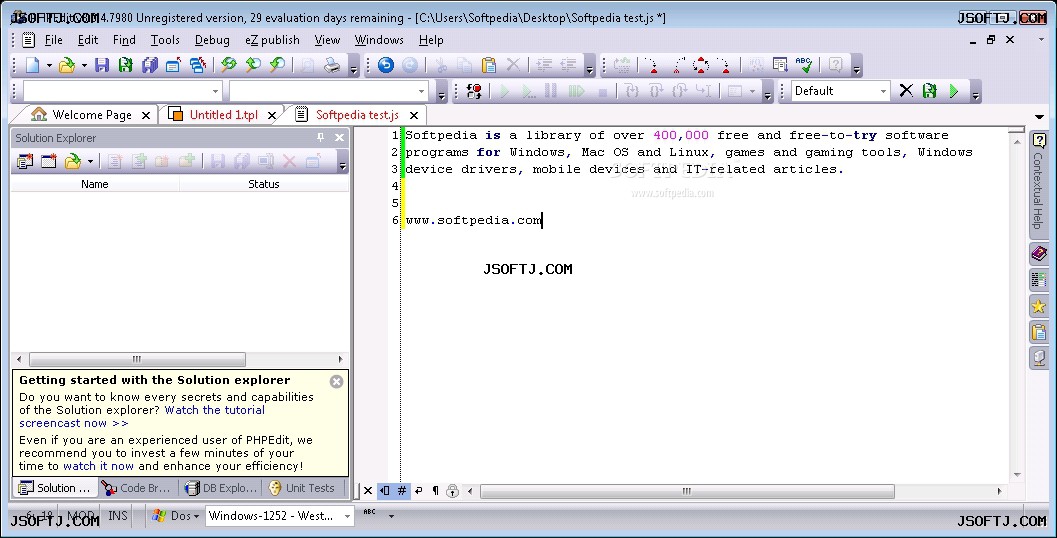Open the Windows menu

point(379,40)
